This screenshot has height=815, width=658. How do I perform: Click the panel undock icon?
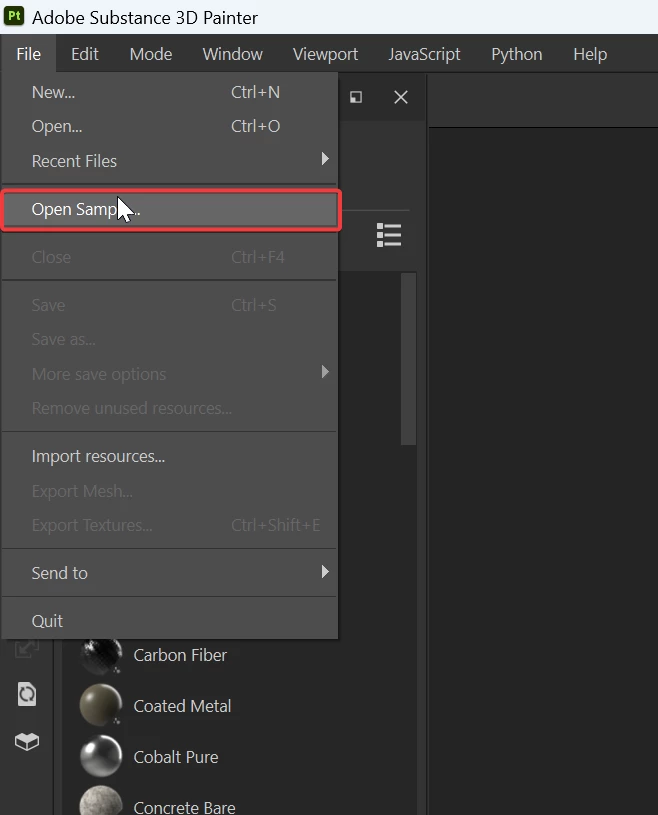click(x=356, y=97)
